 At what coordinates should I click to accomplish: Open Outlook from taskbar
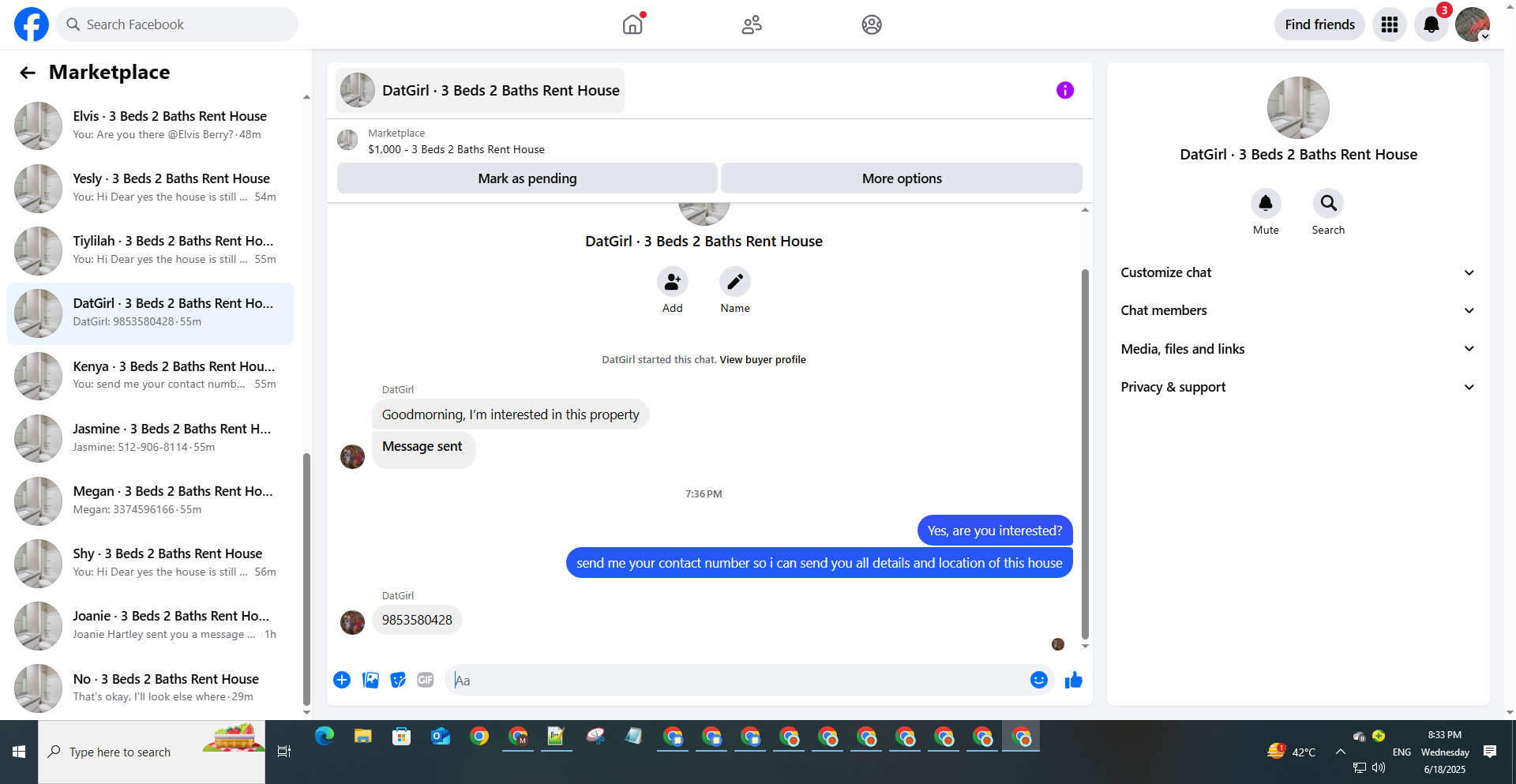[441, 737]
